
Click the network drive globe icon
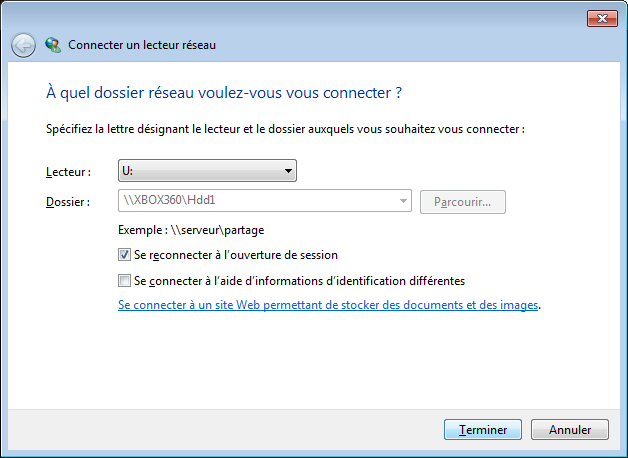click(x=53, y=45)
